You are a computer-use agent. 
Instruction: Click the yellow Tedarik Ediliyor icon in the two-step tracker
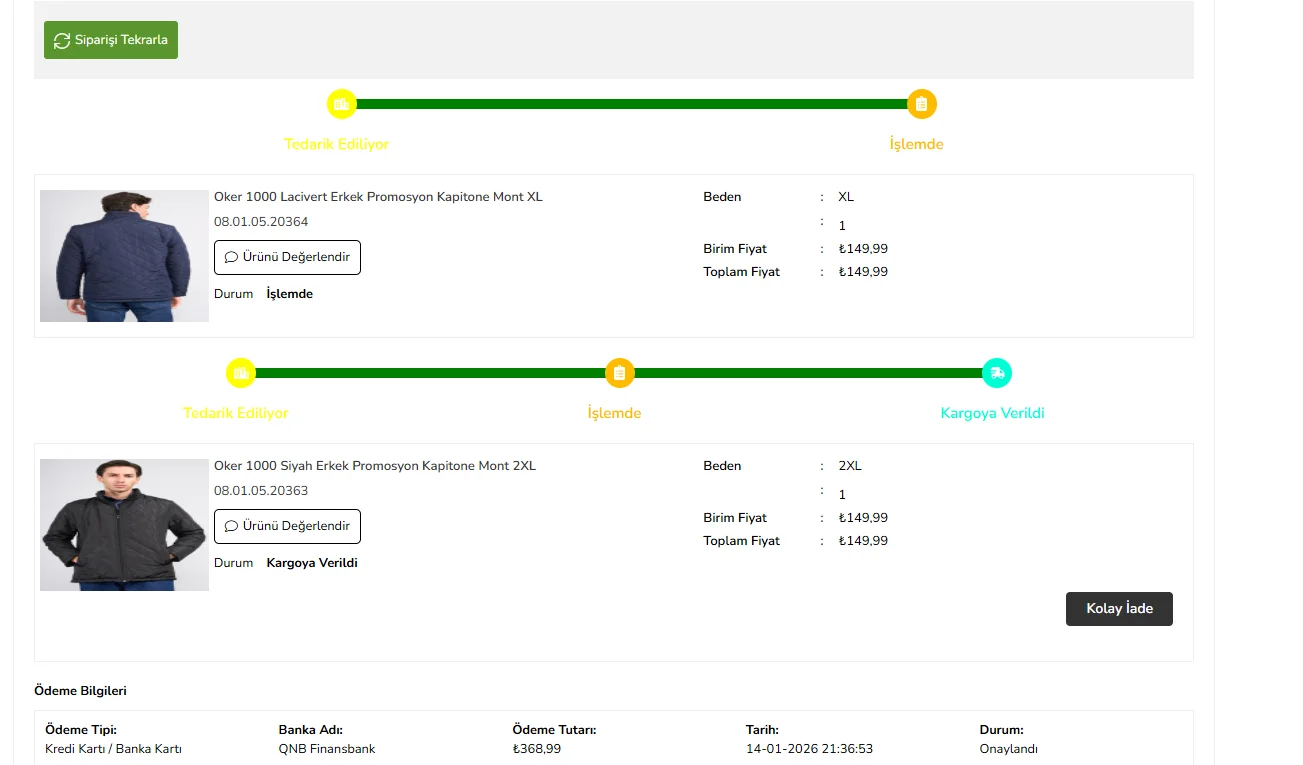(342, 104)
